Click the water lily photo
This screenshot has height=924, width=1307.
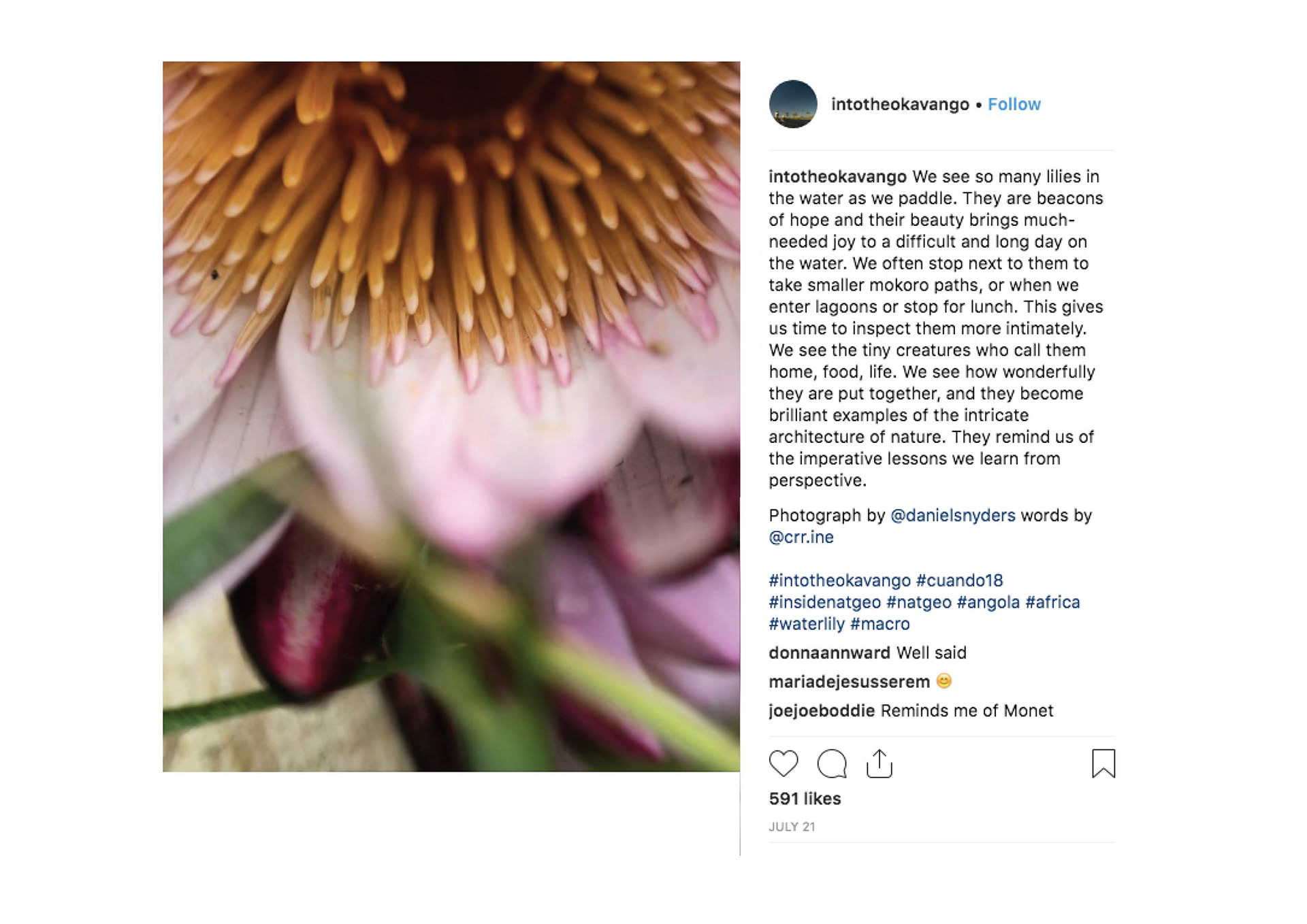coord(451,416)
